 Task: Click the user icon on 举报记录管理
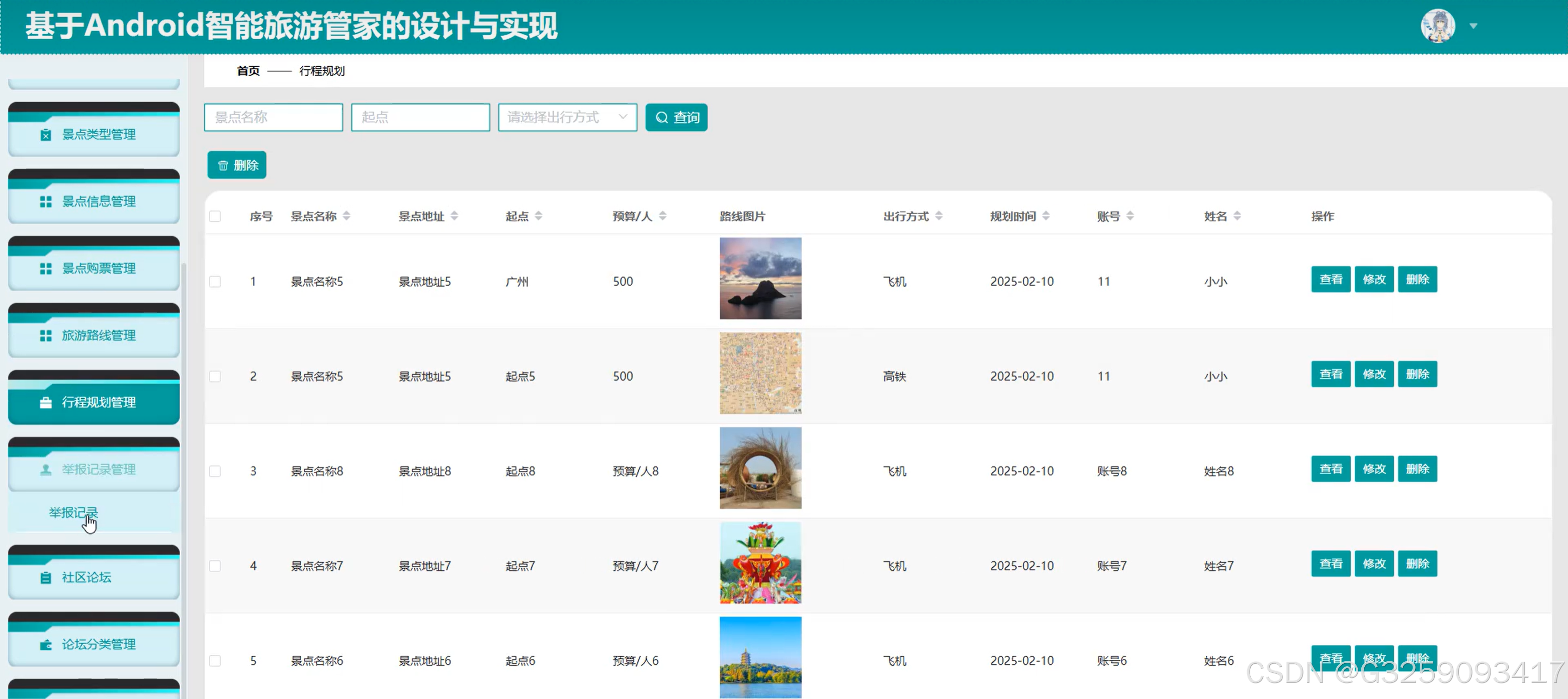coord(46,470)
